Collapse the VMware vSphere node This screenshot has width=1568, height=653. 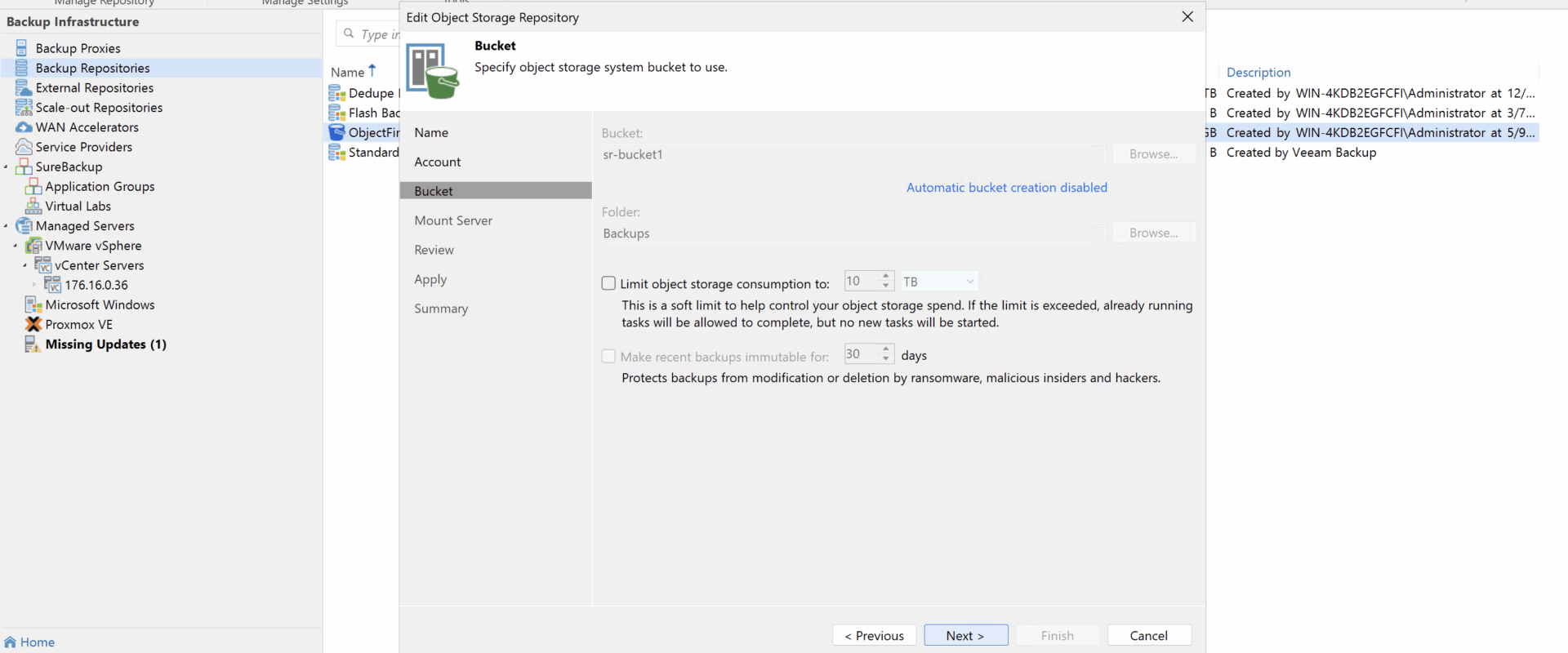[16, 246]
